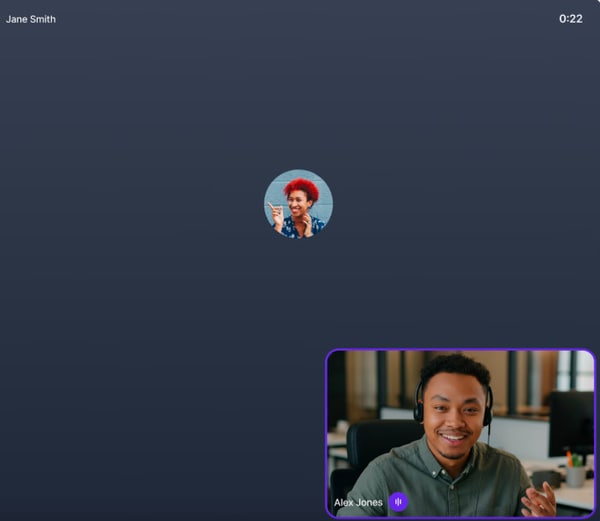Viewport: 600px width, 521px height.
Task: Click Alex Jones's face in the video tile
Action: [x=453, y=415]
